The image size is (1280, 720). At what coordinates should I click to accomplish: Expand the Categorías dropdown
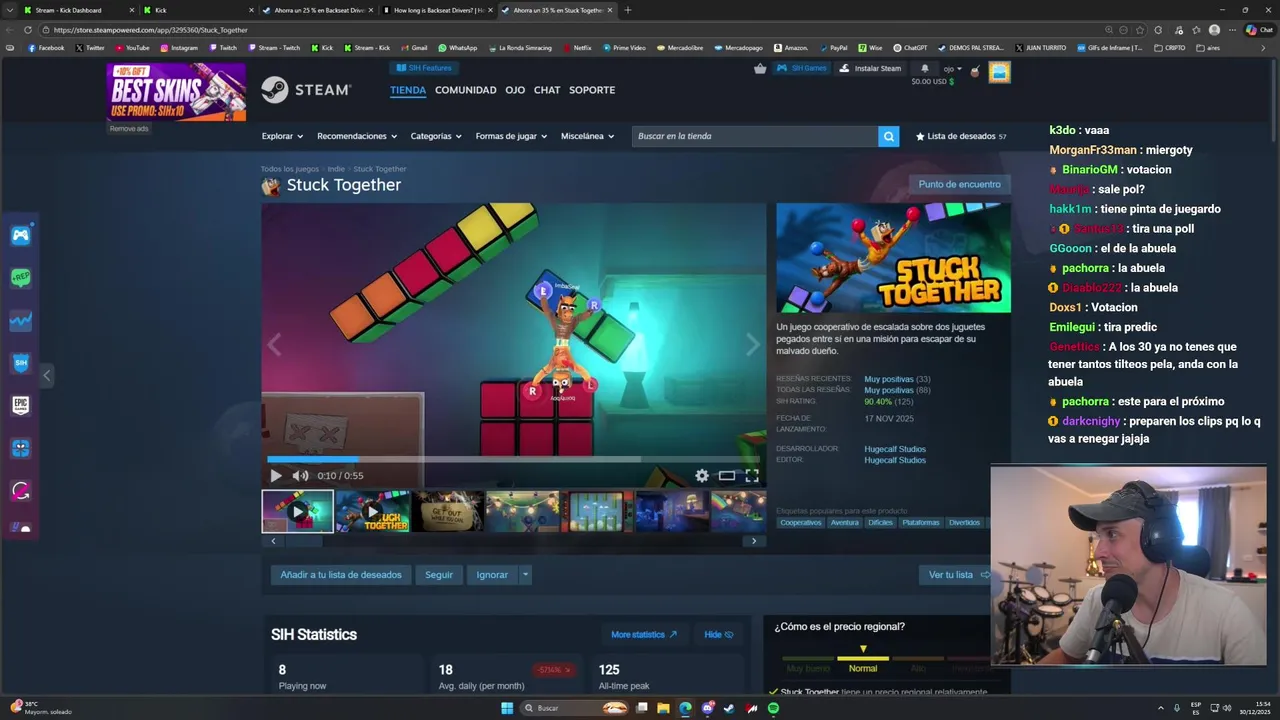pos(437,136)
